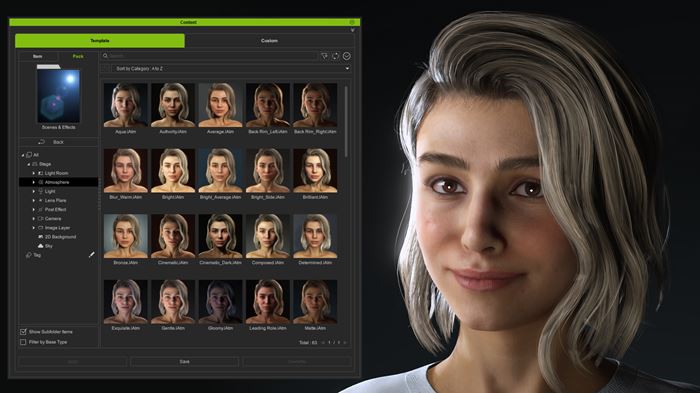
Task: Switch to the Custom tab
Action: tap(269, 41)
